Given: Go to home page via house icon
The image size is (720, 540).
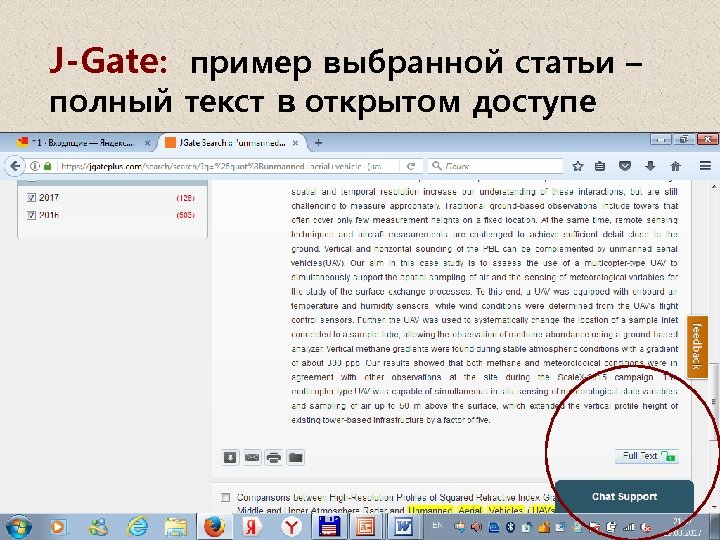Looking at the screenshot, I should pos(675,166).
